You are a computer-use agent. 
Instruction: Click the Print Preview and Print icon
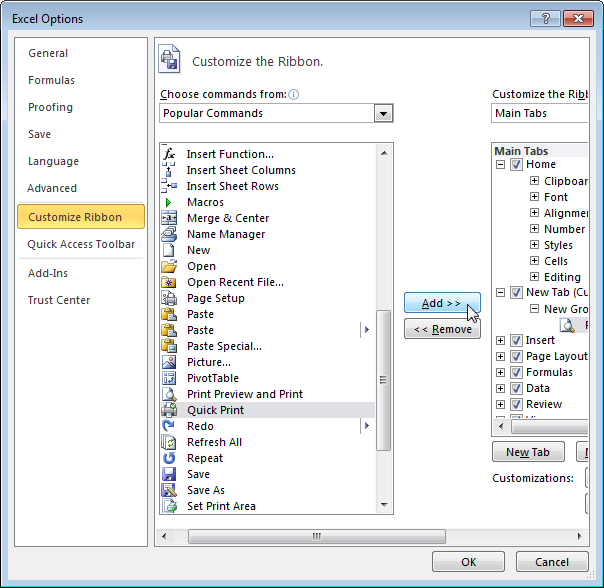(169, 394)
